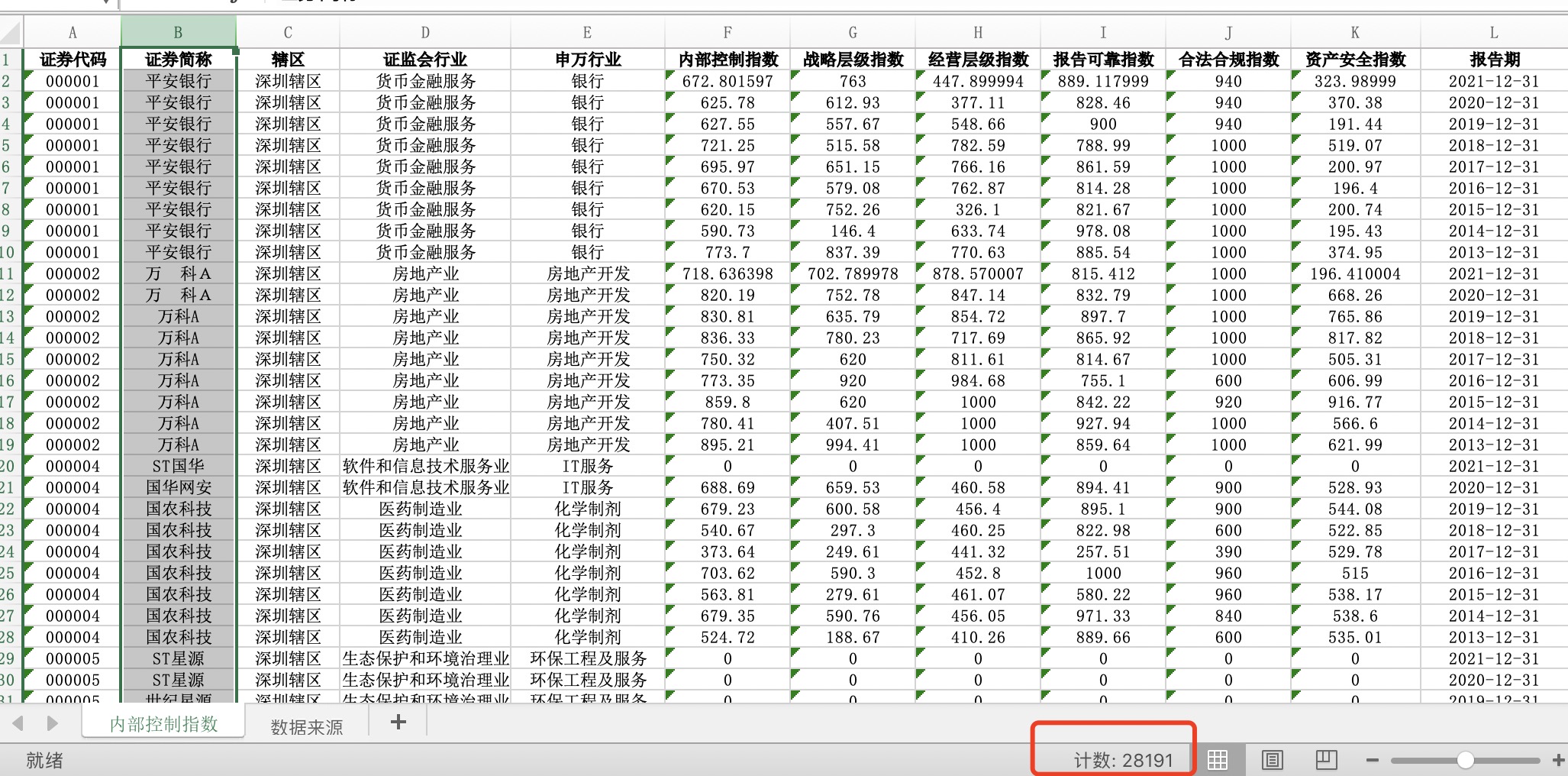Select row 15 header
Viewport: 1568px width, 776px height.
[x=11, y=359]
